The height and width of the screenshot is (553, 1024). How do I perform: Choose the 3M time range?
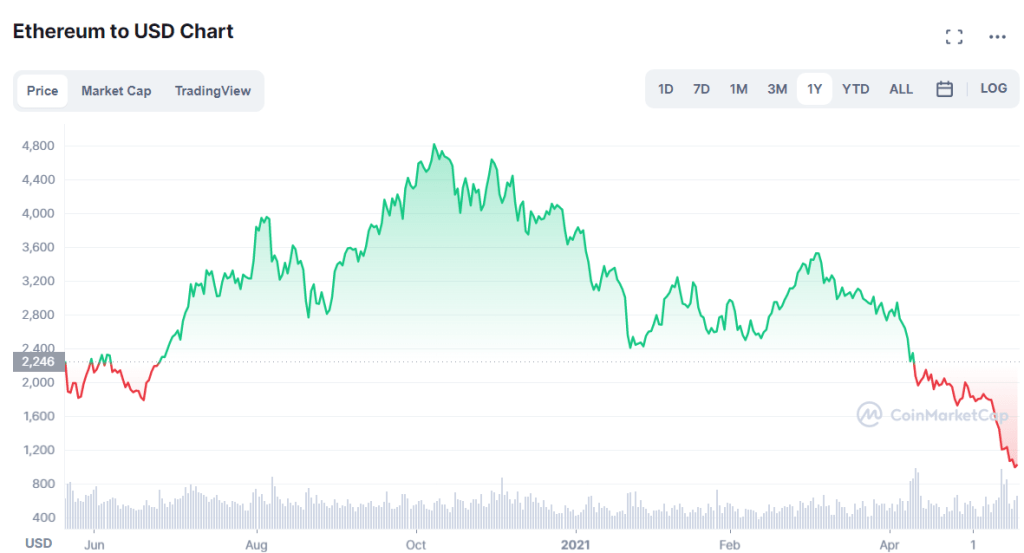777,89
